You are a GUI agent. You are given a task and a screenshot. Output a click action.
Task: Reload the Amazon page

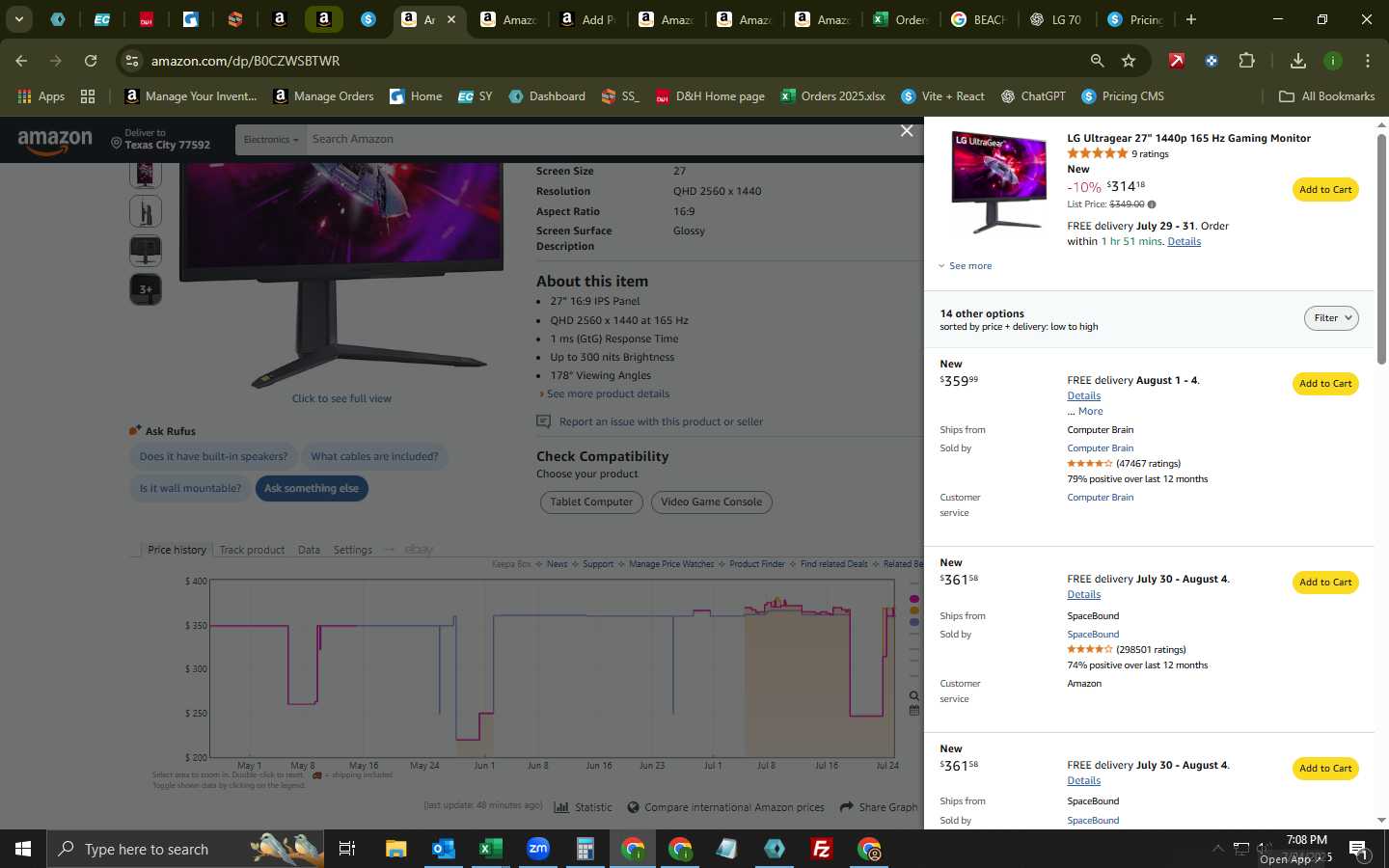pyautogui.click(x=91, y=61)
